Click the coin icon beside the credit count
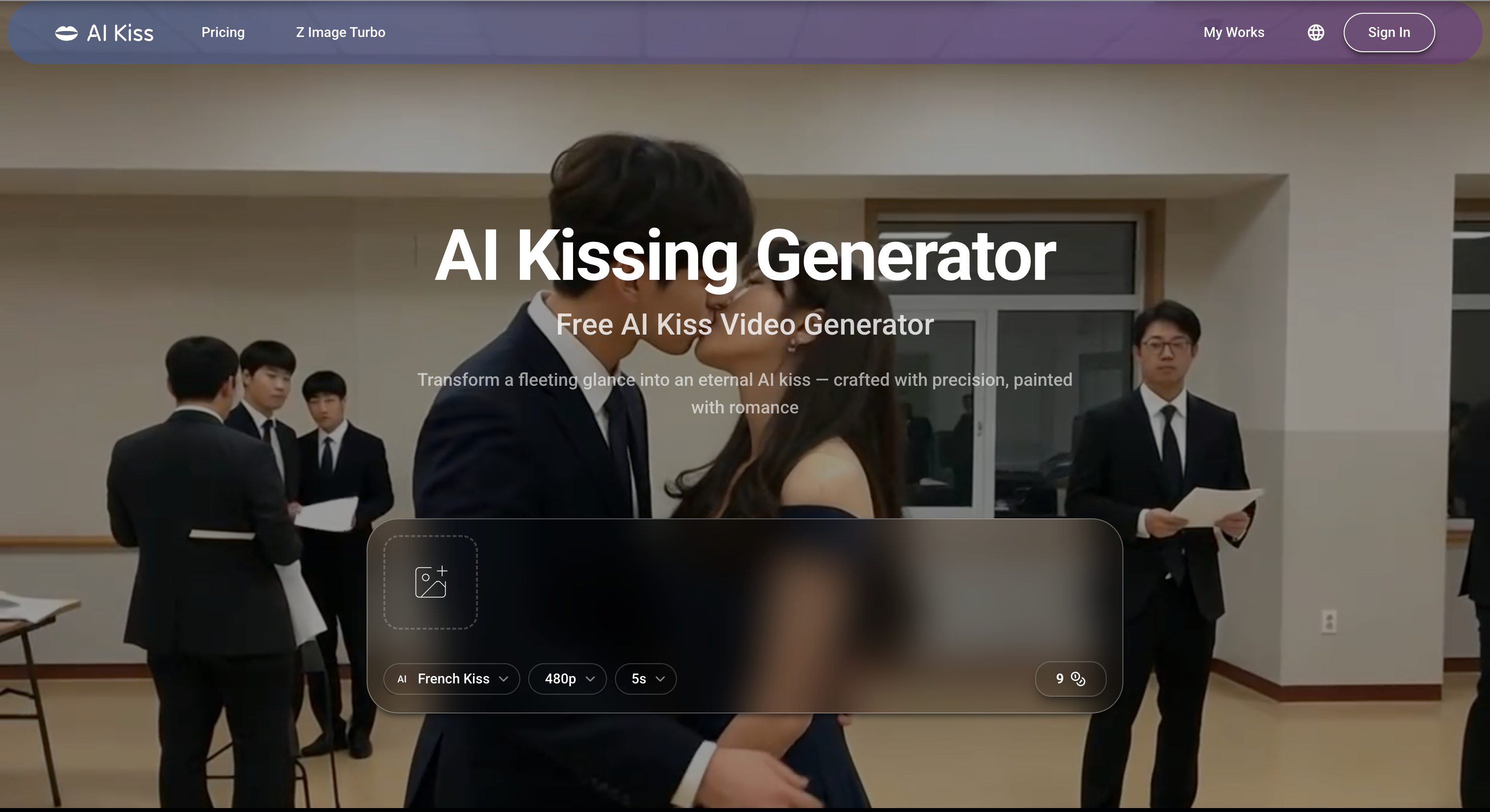 point(1077,679)
